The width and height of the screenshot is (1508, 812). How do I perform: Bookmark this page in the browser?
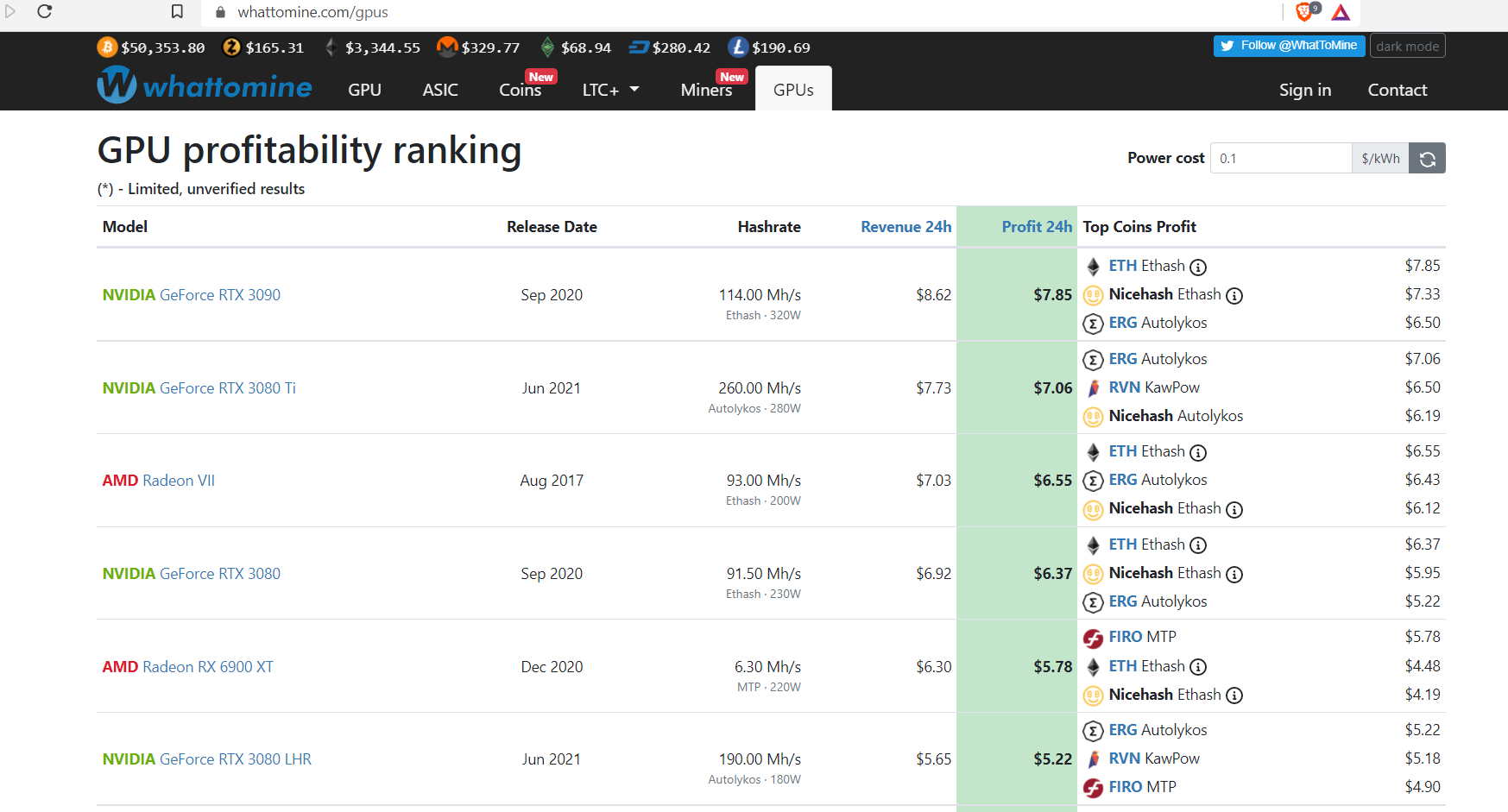[177, 12]
